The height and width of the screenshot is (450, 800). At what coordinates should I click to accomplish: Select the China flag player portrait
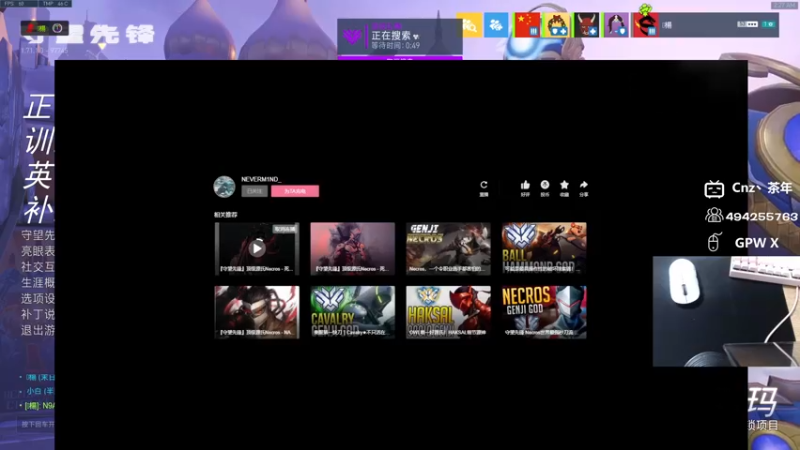pyautogui.click(x=527, y=25)
